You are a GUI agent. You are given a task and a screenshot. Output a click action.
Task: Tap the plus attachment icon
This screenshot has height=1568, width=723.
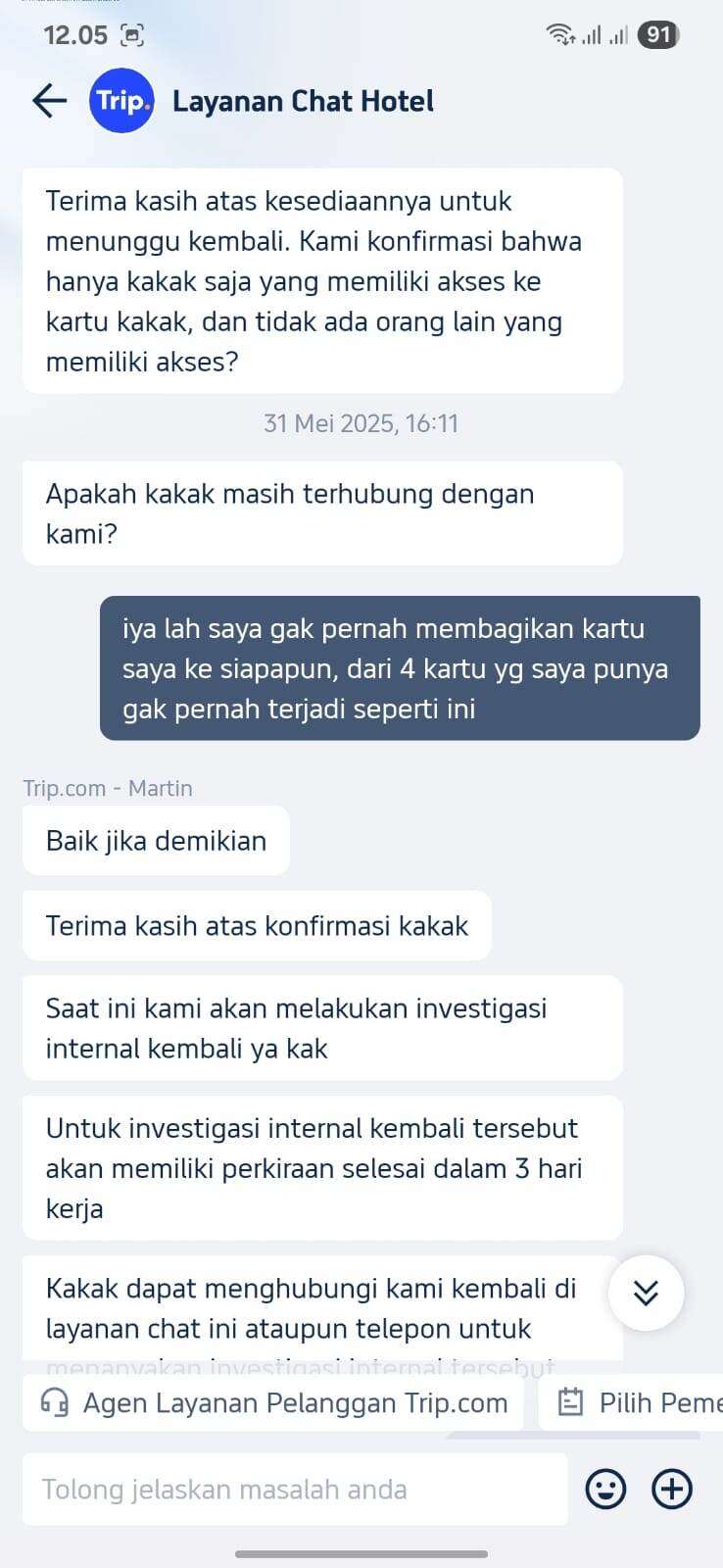672,1490
